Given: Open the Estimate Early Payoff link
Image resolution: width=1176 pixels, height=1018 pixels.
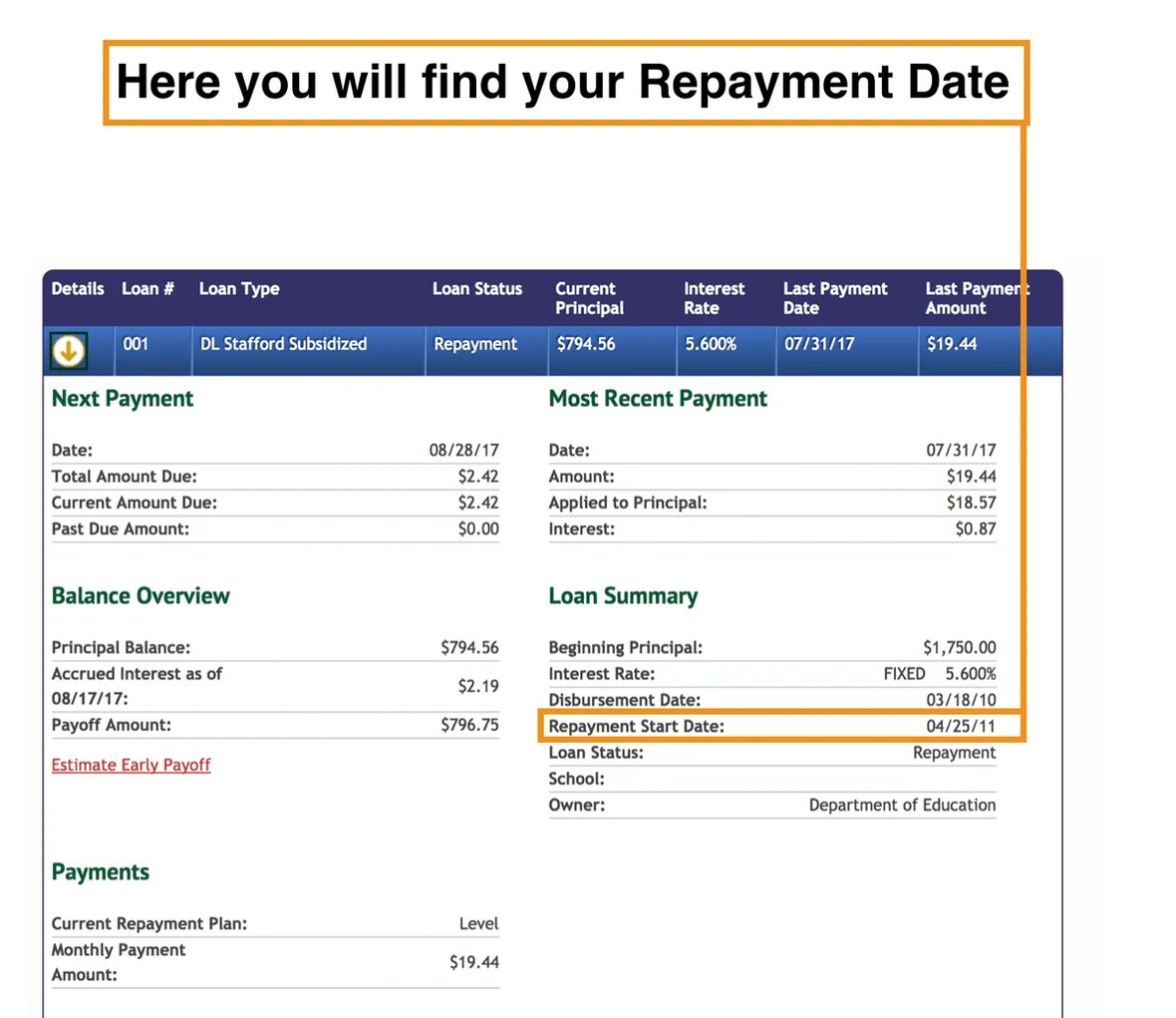Looking at the screenshot, I should coord(130,765).
